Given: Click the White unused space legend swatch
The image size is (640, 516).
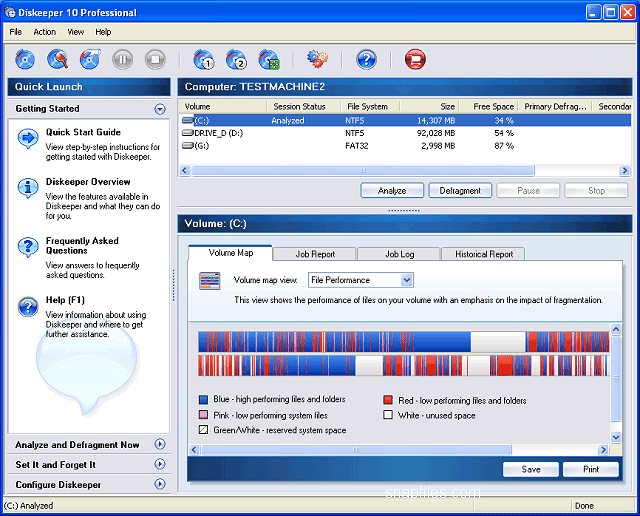Looking at the screenshot, I should coord(388,415).
